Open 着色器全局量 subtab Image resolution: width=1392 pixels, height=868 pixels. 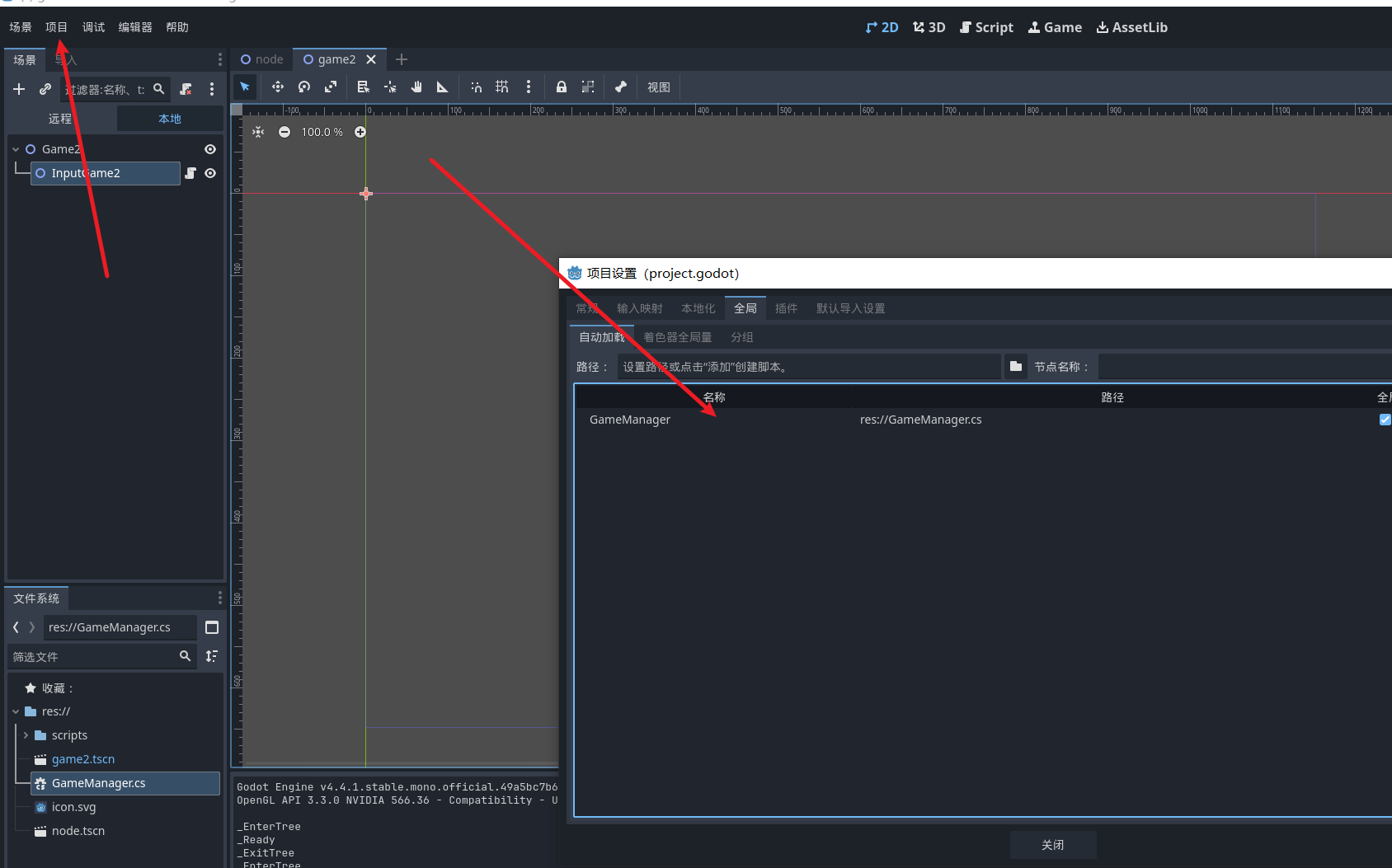(678, 337)
